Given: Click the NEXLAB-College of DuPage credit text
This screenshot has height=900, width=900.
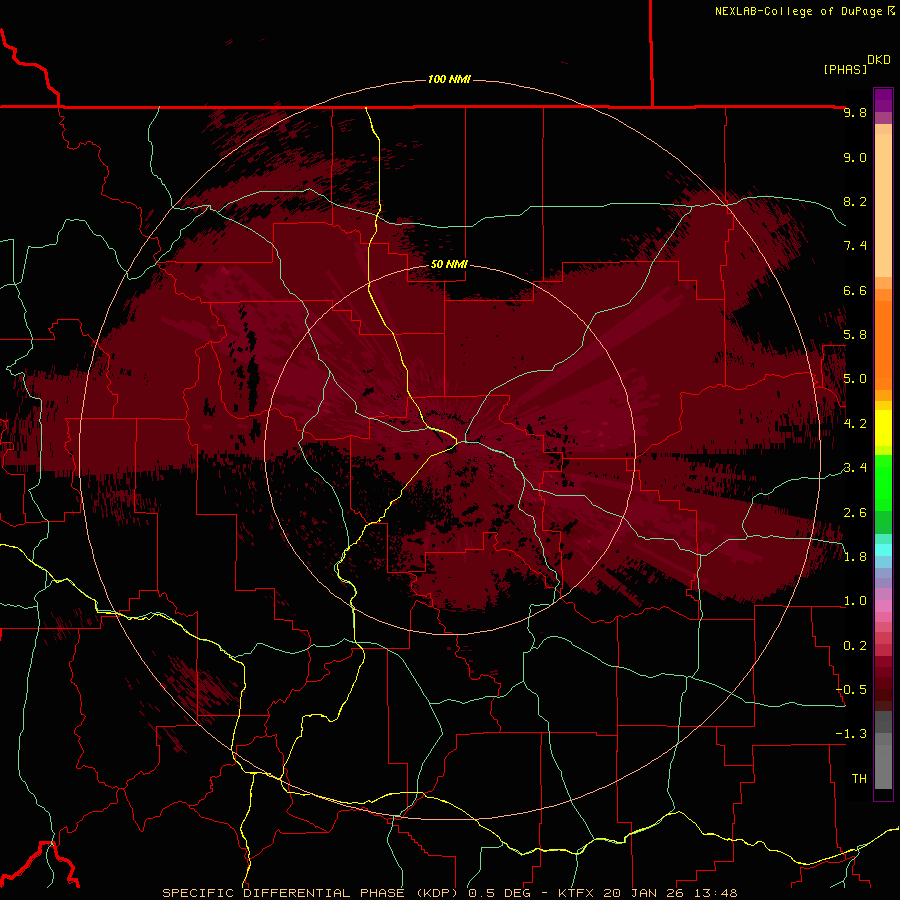Looking at the screenshot, I should 805,11.
